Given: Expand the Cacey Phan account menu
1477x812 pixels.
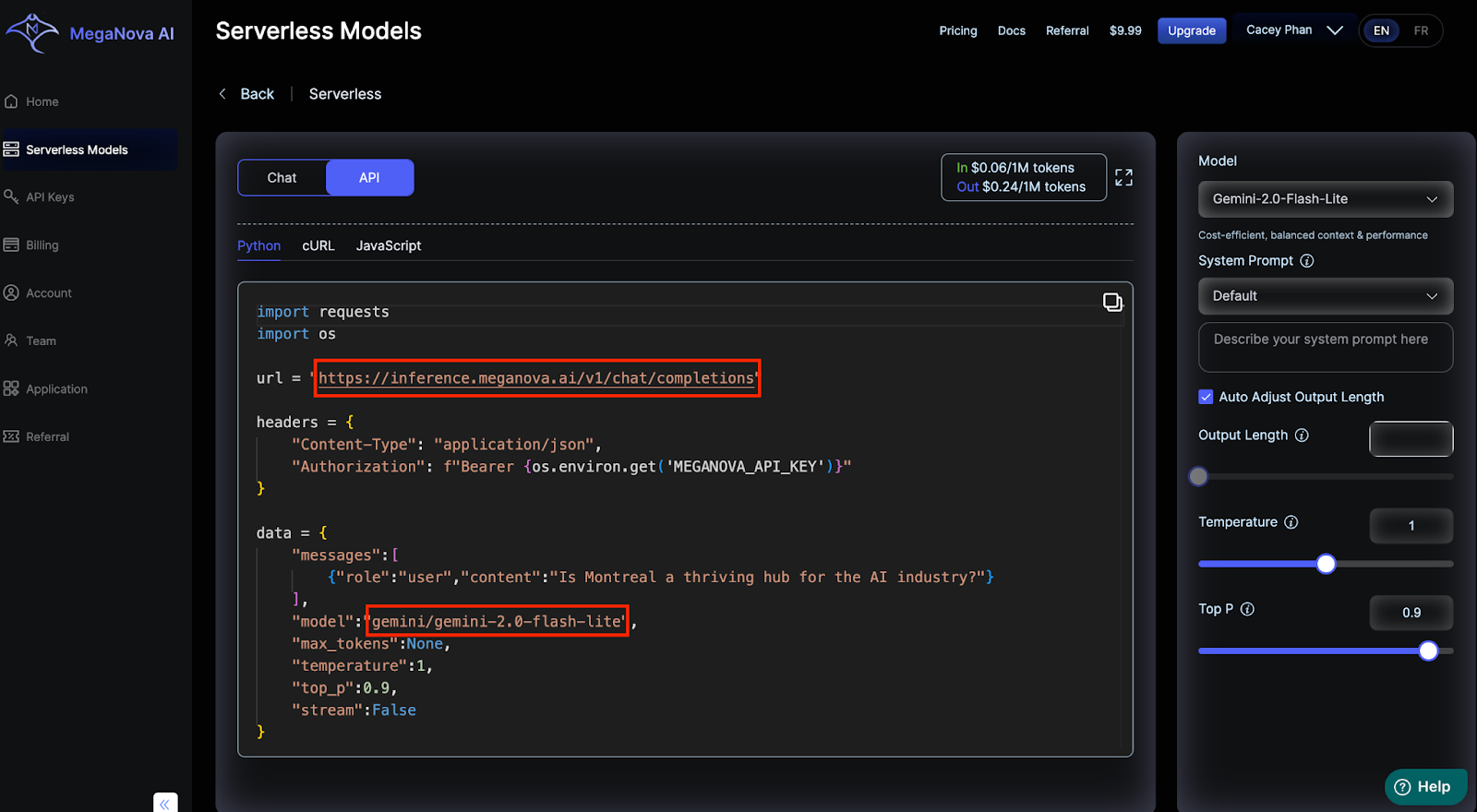Looking at the screenshot, I should point(1294,30).
